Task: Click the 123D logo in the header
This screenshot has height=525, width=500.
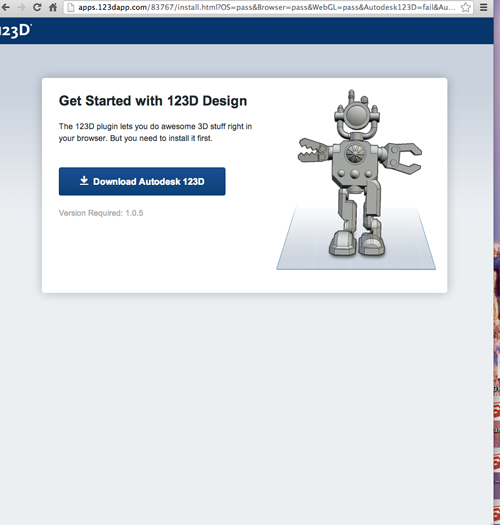Action: point(15,31)
